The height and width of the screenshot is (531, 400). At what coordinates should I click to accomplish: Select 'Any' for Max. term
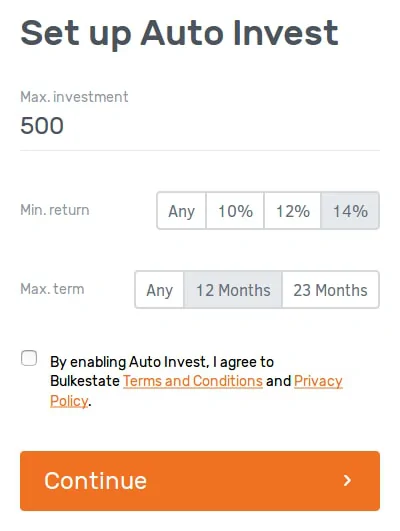click(160, 290)
